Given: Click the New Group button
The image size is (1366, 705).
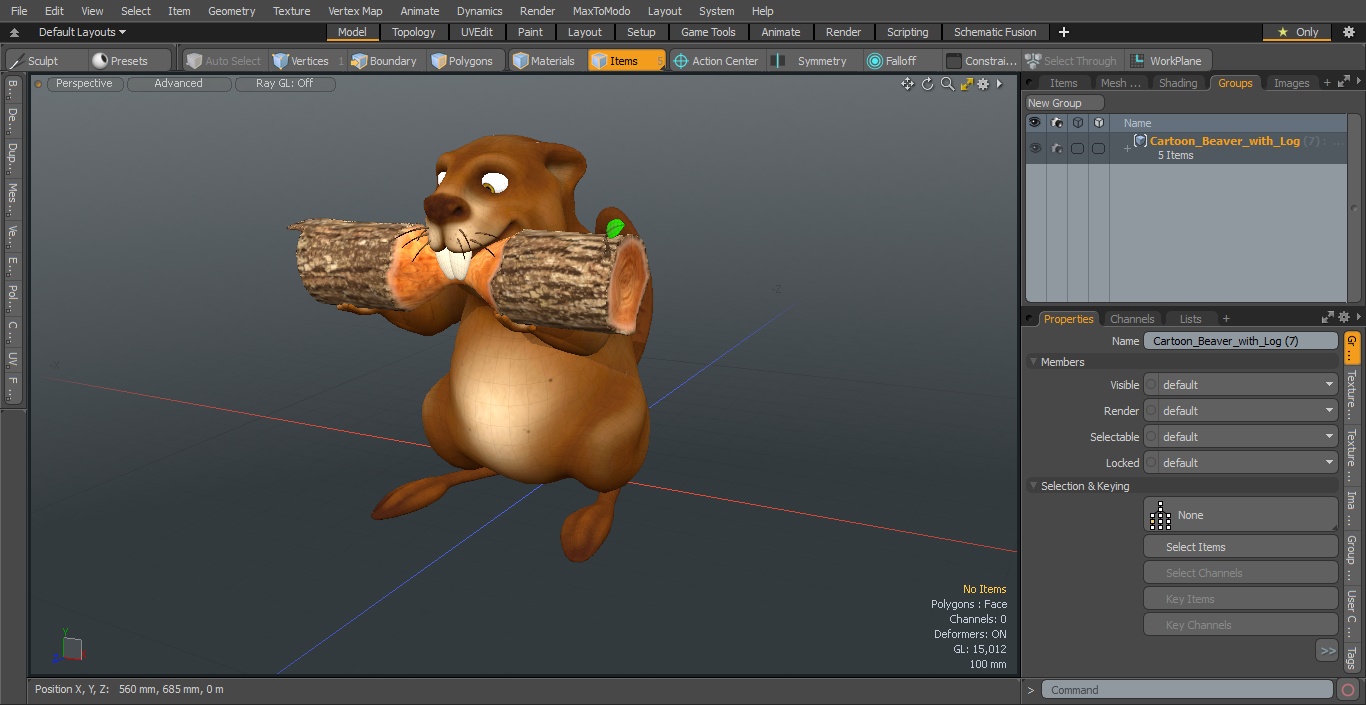Looking at the screenshot, I should tap(1065, 103).
